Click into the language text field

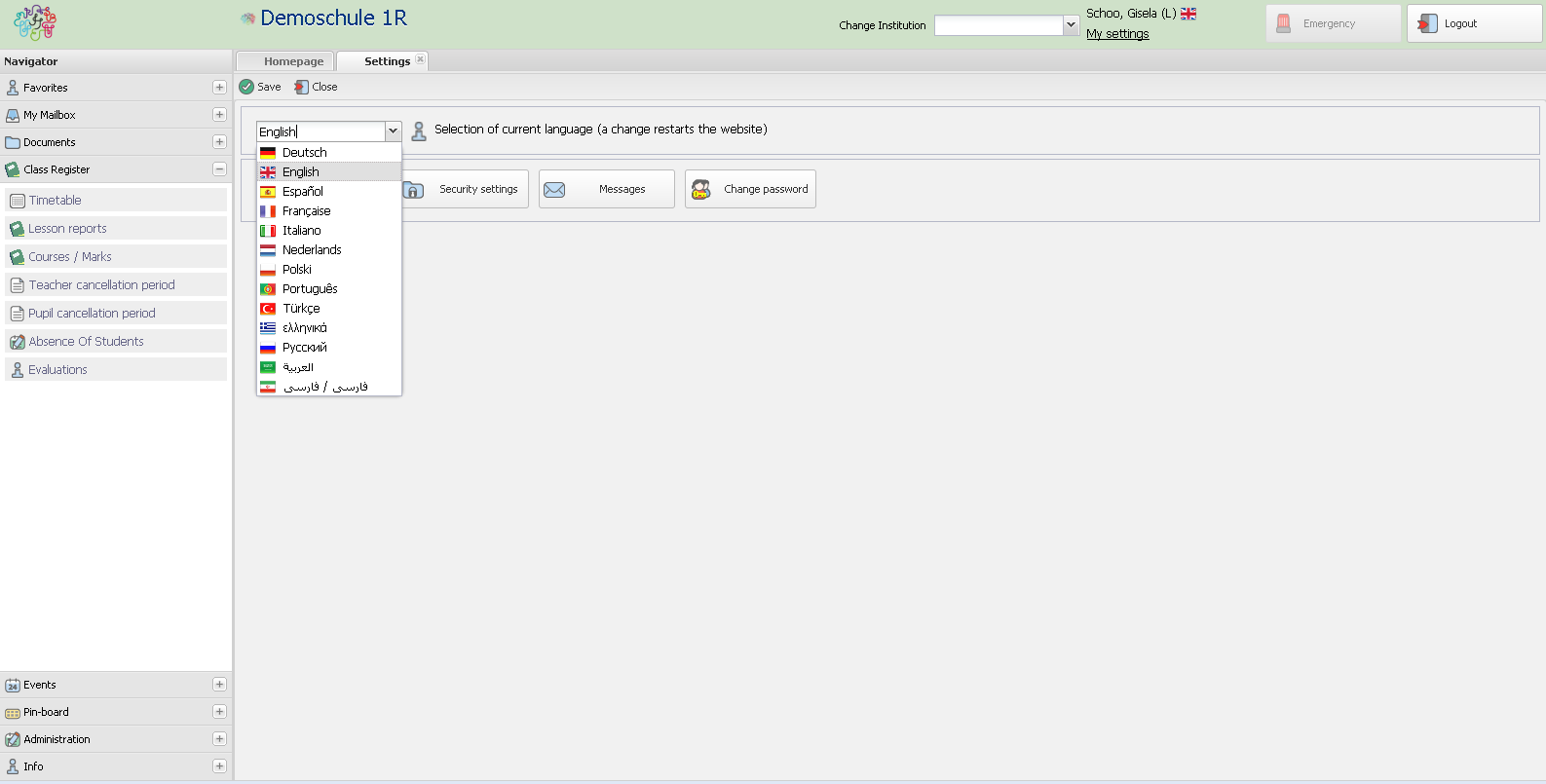(321, 131)
